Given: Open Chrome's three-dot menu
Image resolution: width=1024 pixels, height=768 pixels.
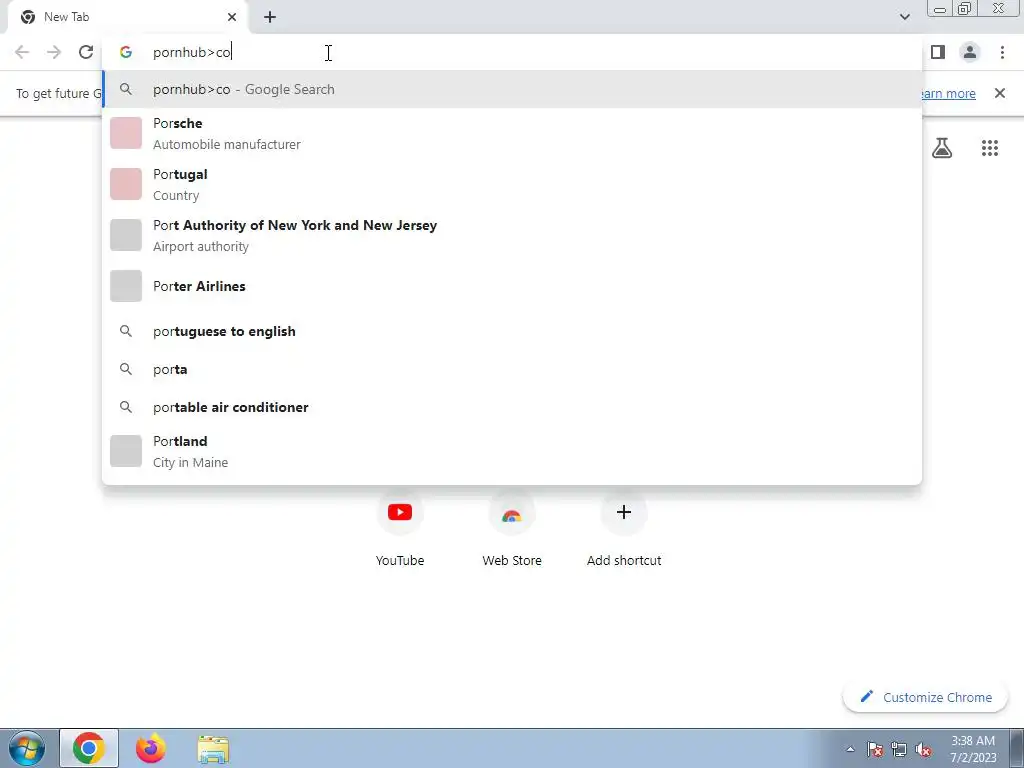Looking at the screenshot, I should (x=1002, y=52).
